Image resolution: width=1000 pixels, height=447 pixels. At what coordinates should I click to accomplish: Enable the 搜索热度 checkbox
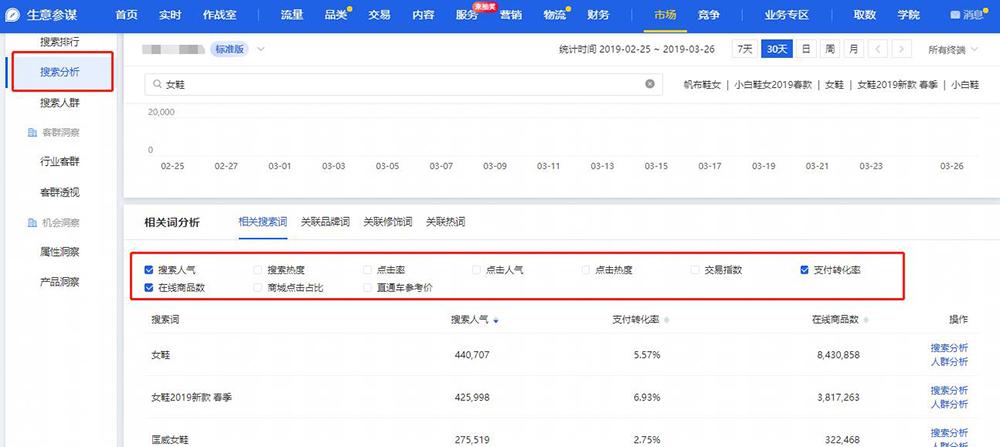point(259,270)
